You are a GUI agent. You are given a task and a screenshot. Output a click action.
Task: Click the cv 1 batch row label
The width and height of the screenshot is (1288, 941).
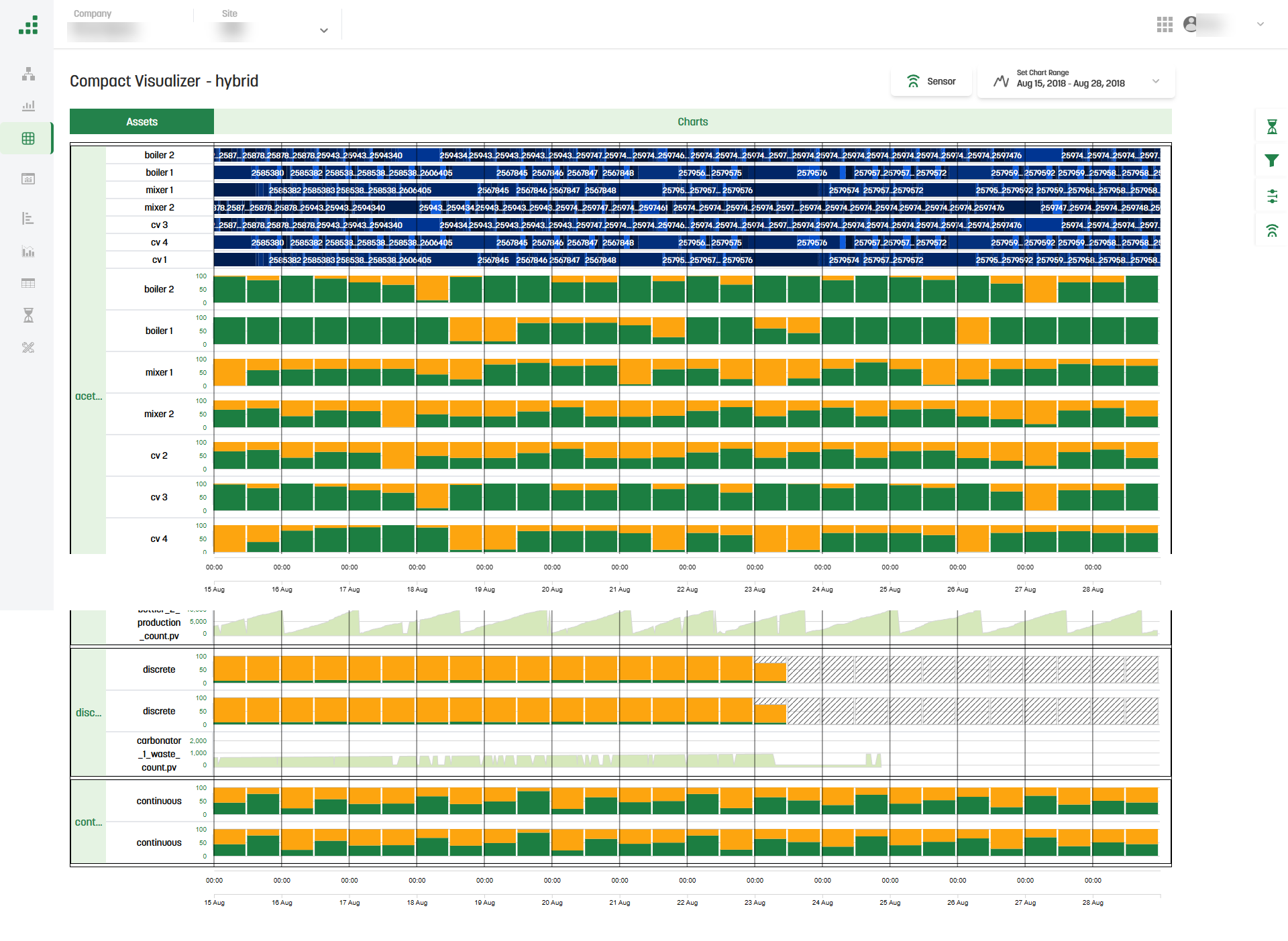(x=159, y=260)
